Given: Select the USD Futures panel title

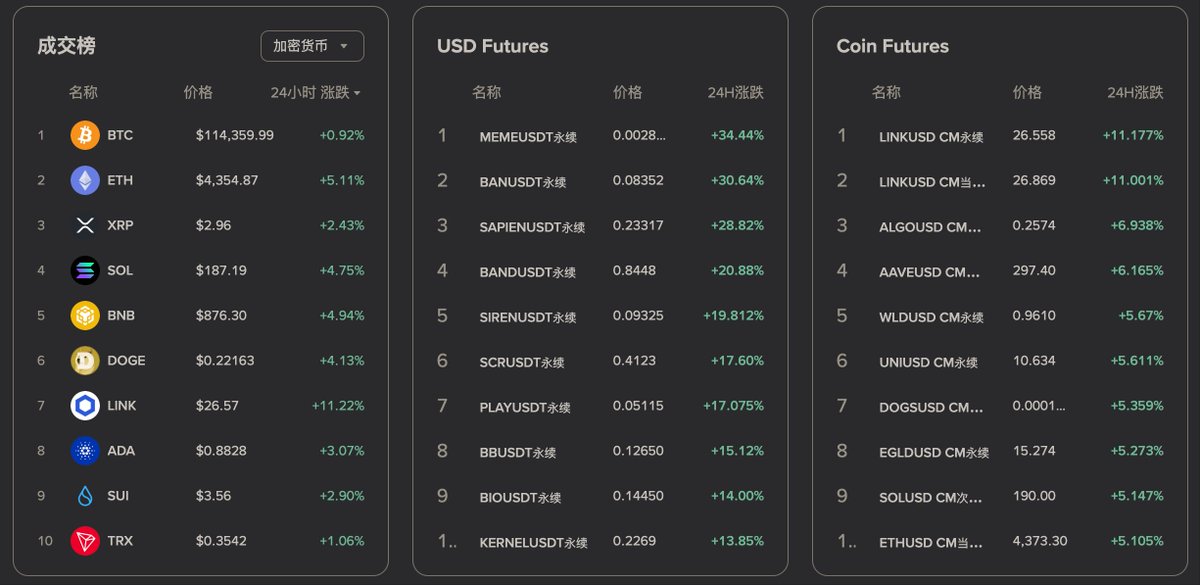Looking at the screenshot, I should [492, 46].
